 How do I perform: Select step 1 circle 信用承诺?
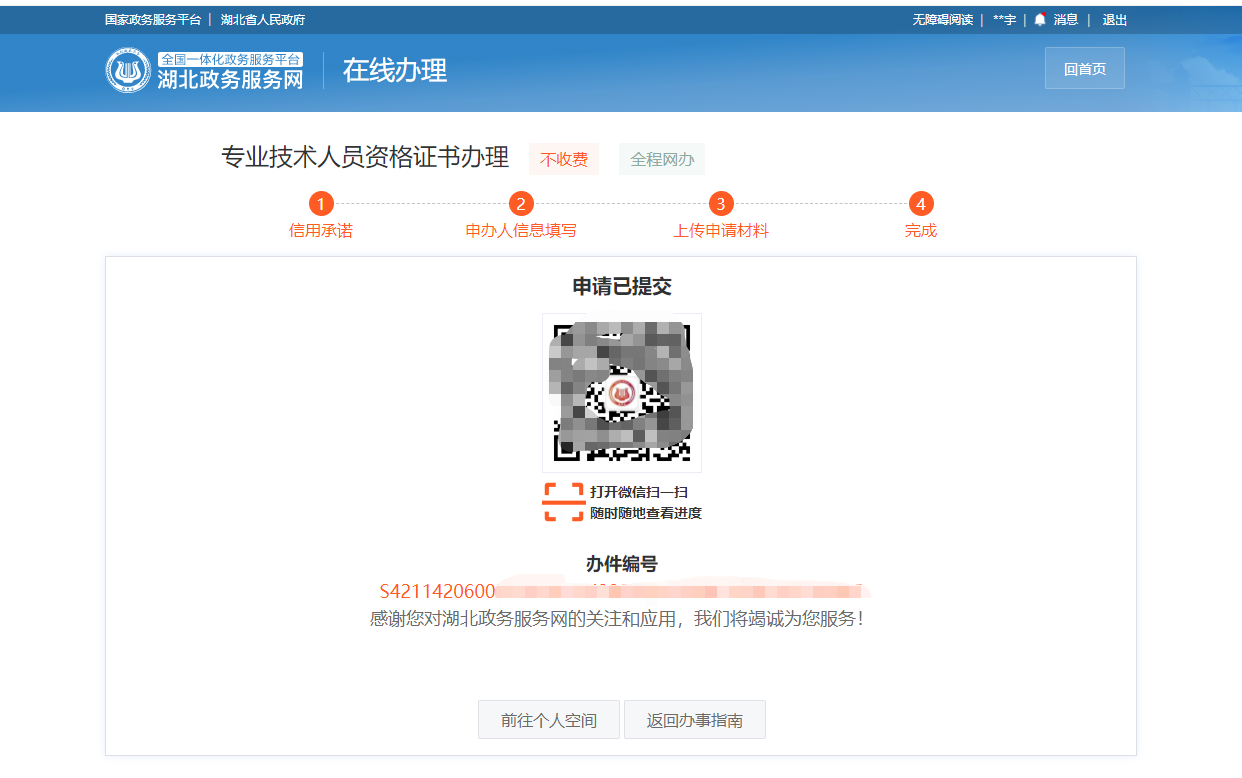point(320,204)
